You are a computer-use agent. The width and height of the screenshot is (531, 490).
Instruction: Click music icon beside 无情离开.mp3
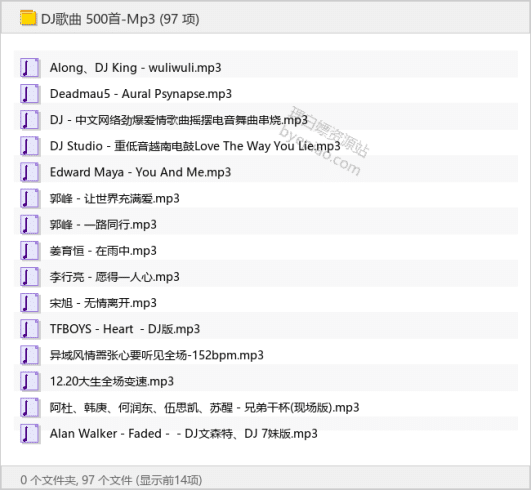point(29,303)
